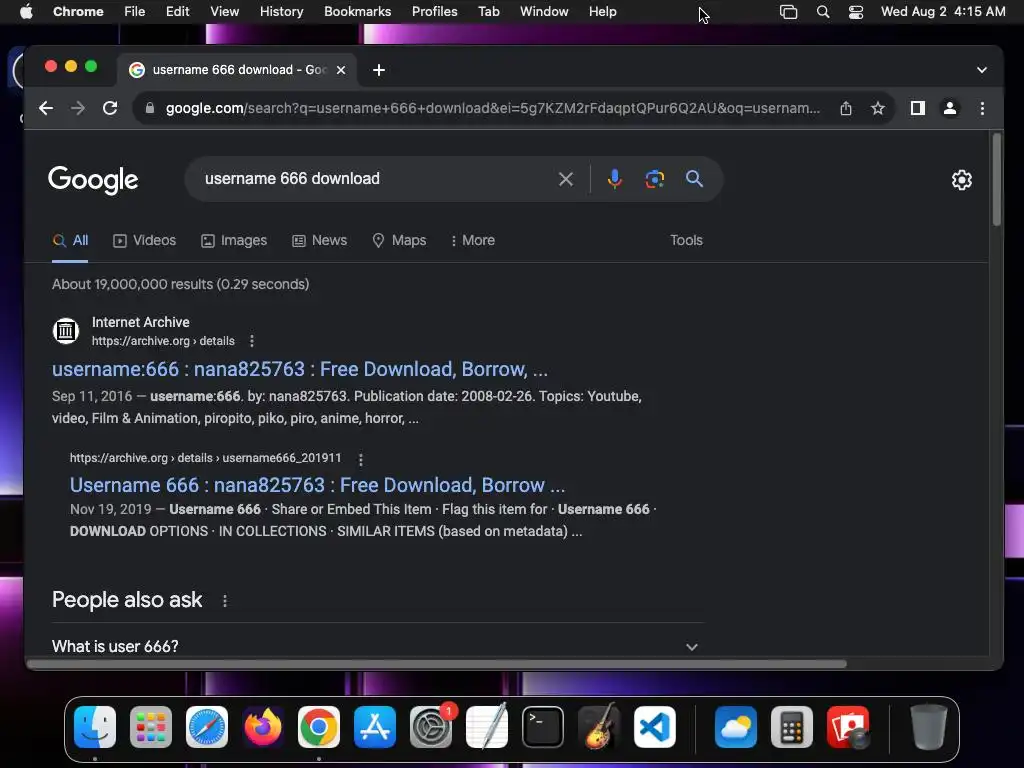Screen dimensions: 1024x768
Task: Launch Firefox from the dock
Action: (x=263, y=727)
